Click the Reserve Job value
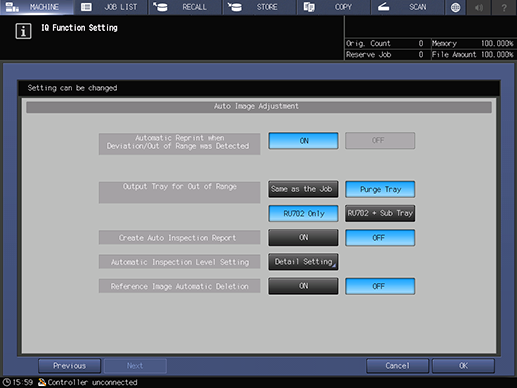517x388 pixels. 421,55
